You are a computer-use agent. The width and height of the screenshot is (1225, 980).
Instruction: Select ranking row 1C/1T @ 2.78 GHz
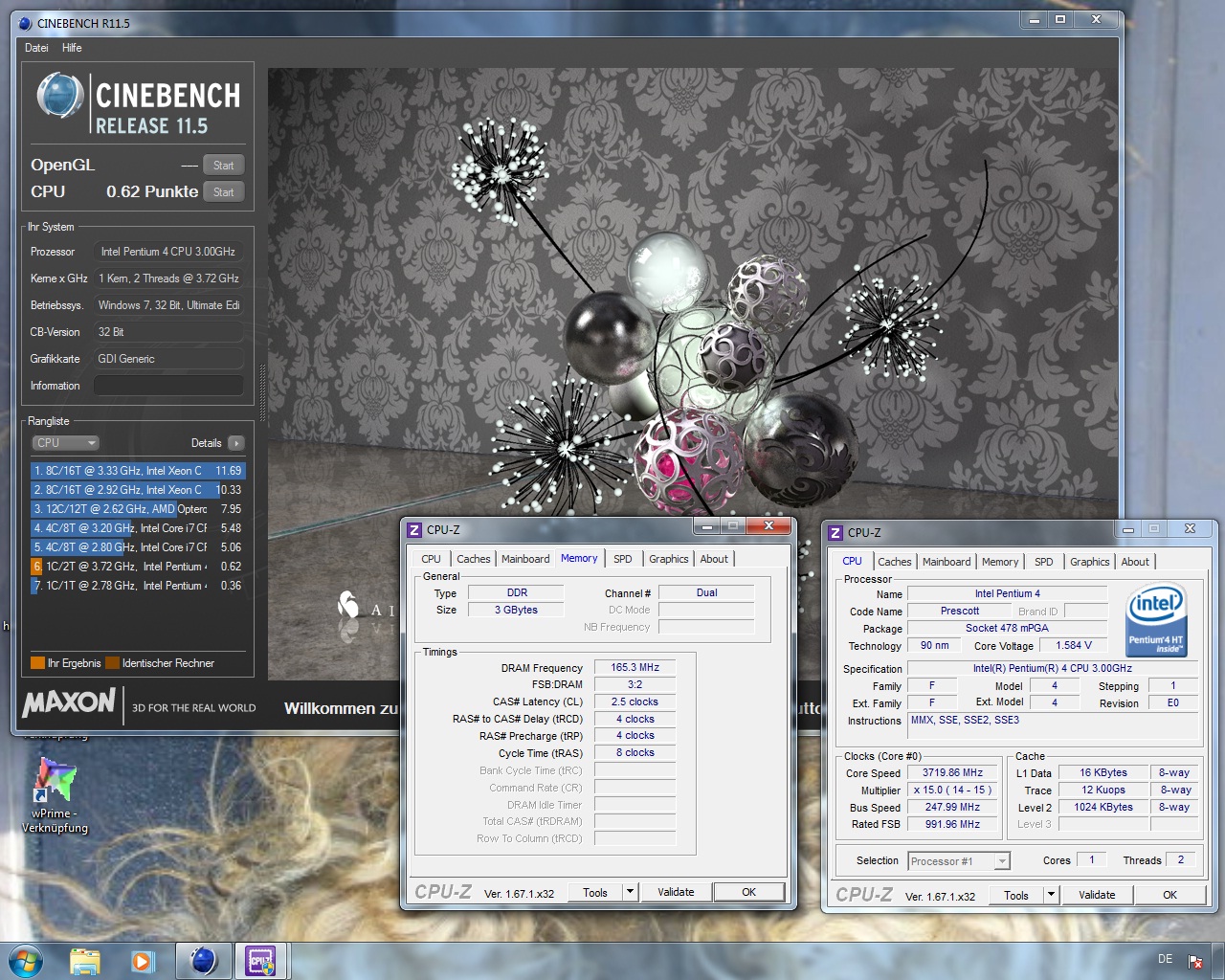(x=139, y=586)
